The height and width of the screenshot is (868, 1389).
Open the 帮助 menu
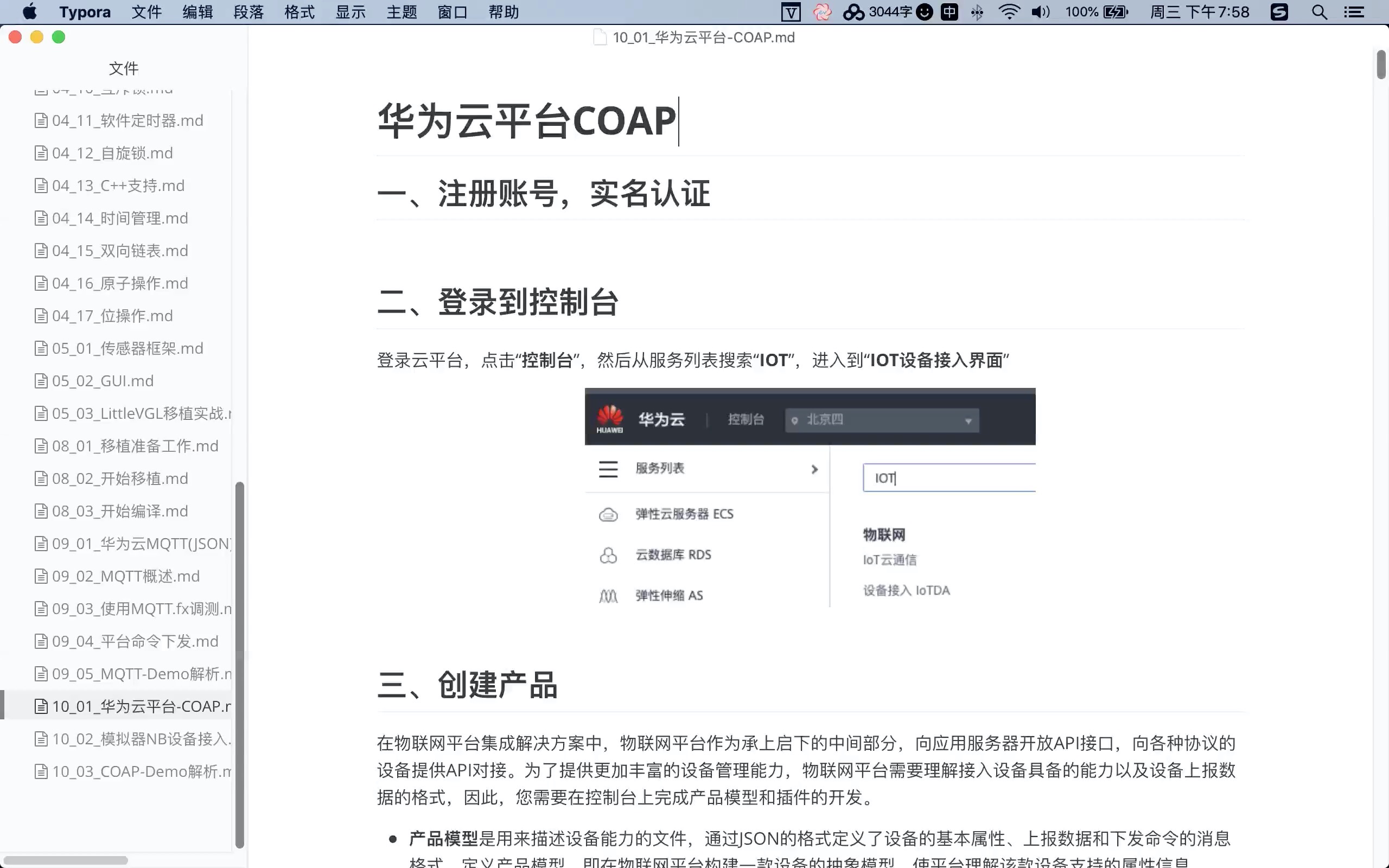[504, 12]
